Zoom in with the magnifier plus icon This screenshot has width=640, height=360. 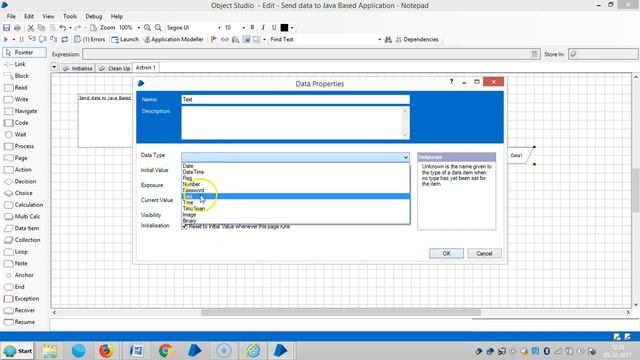coord(147,28)
